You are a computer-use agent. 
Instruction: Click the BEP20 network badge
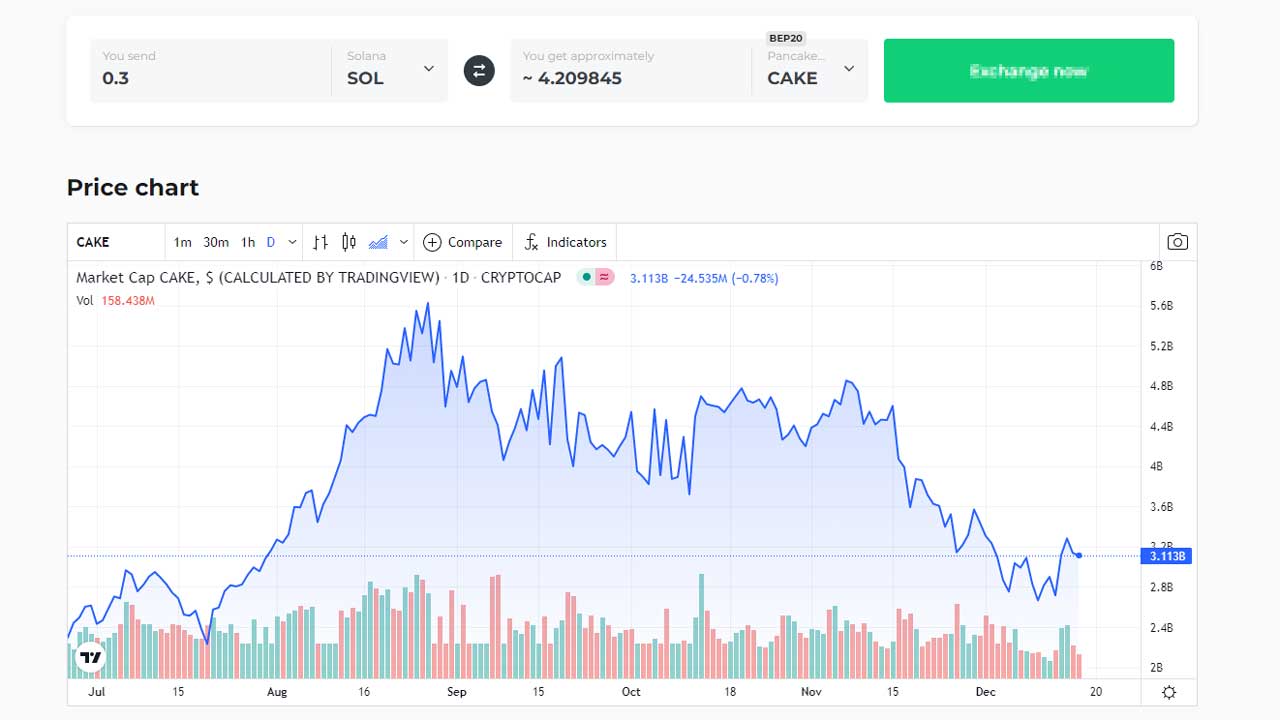coord(786,38)
